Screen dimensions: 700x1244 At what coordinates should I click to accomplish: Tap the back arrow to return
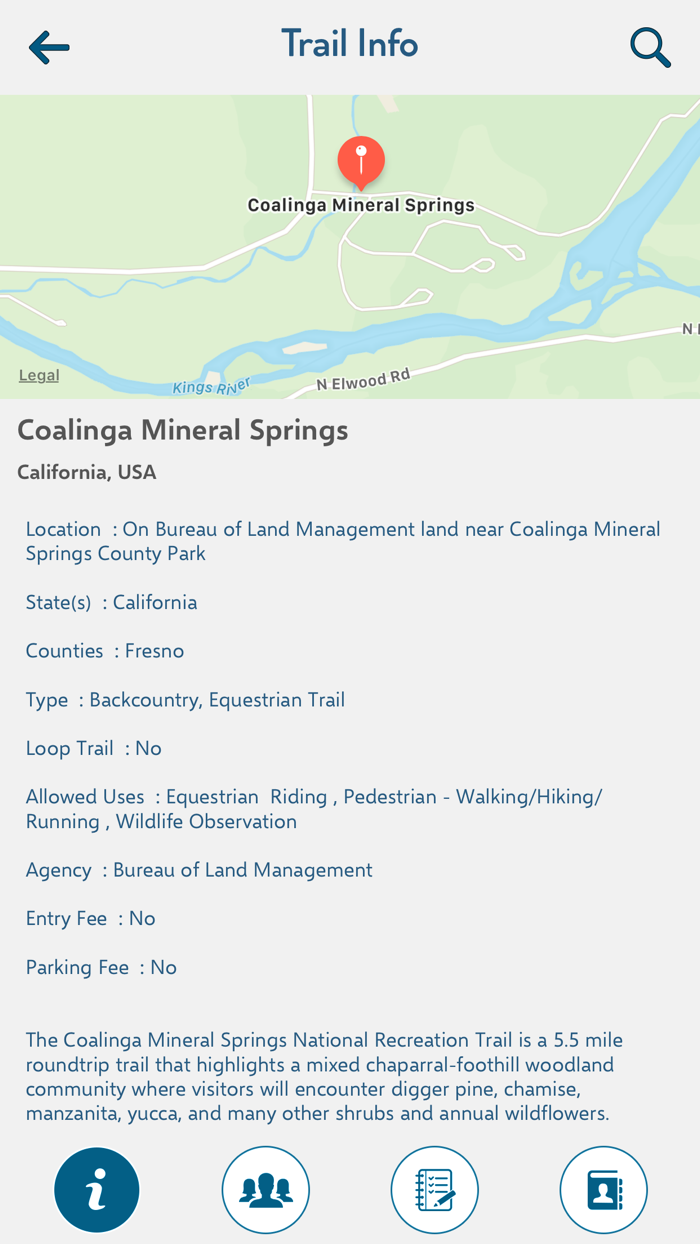click(x=48, y=46)
